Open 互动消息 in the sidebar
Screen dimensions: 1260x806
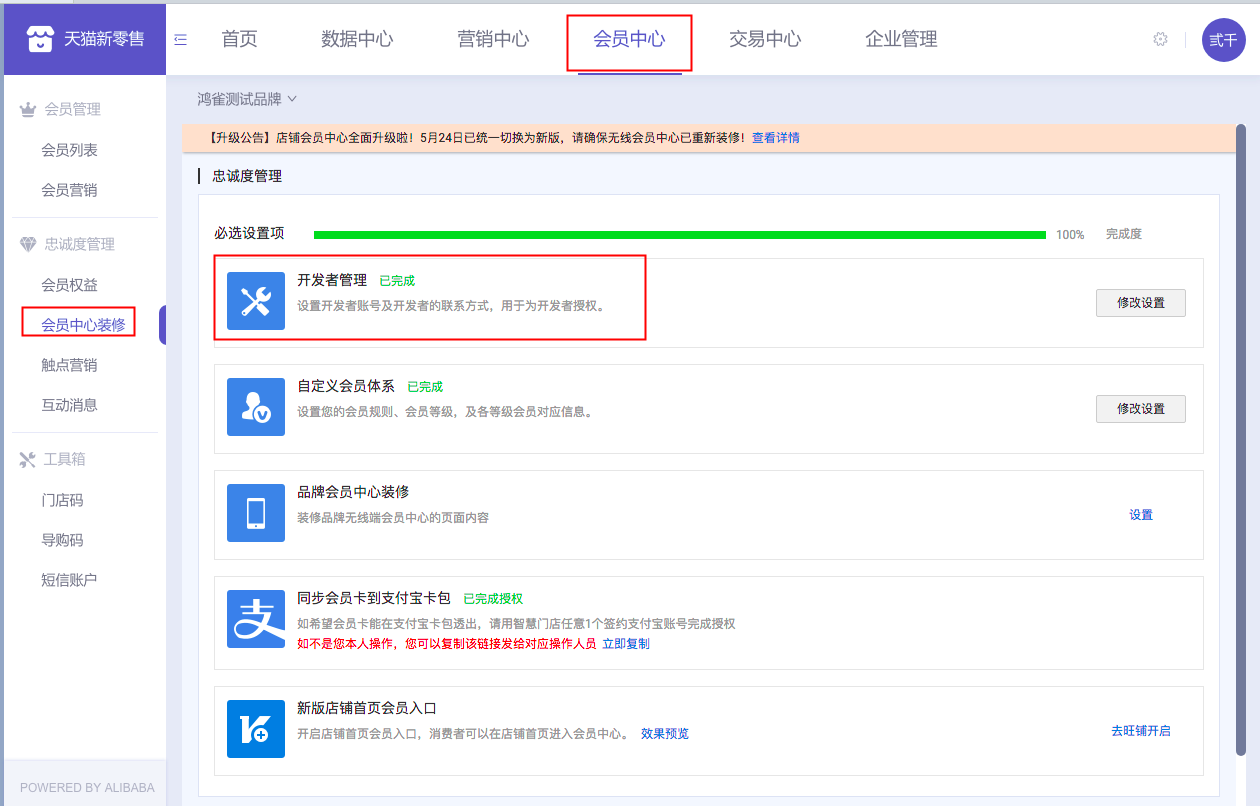click(69, 405)
